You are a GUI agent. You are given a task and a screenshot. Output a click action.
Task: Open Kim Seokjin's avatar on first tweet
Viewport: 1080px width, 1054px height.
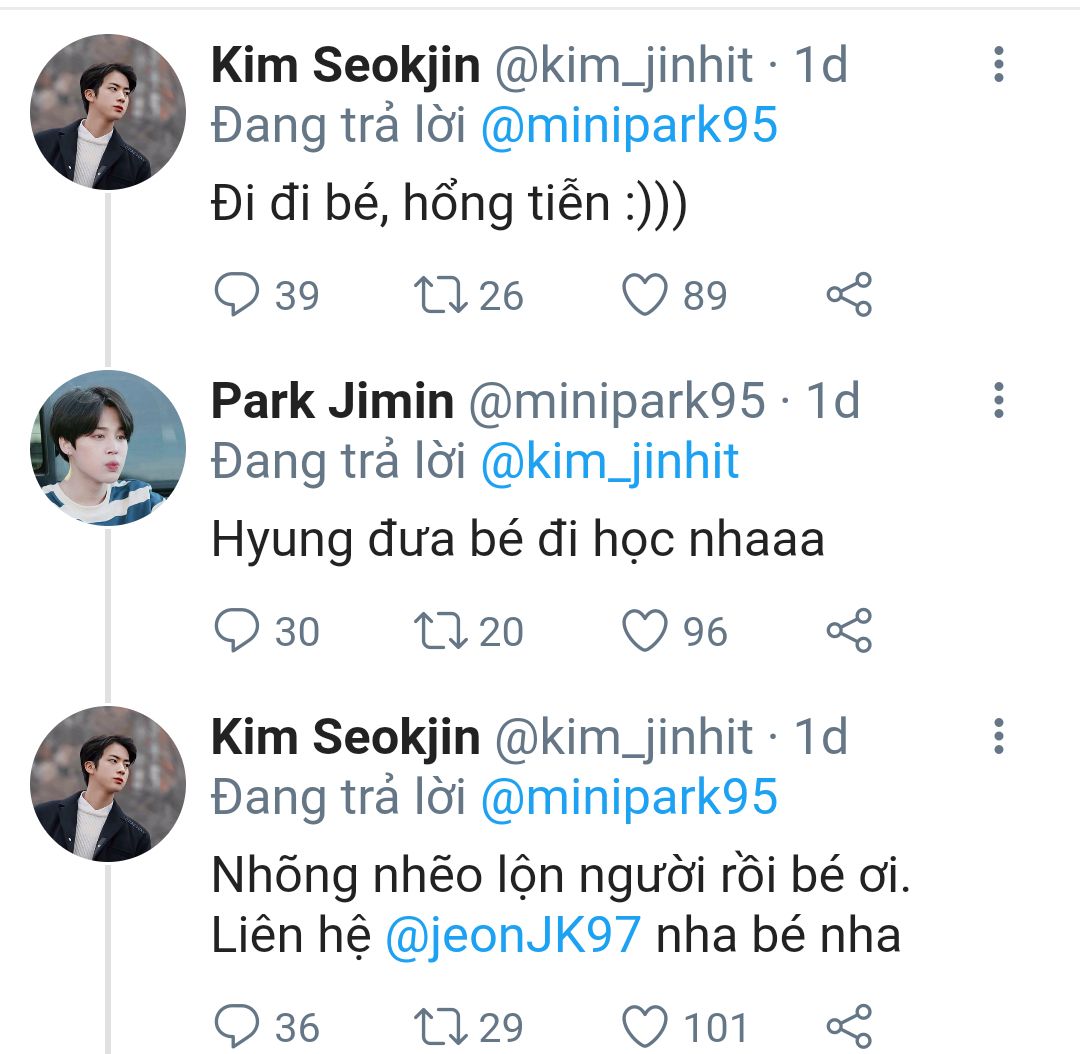click(x=108, y=112)
